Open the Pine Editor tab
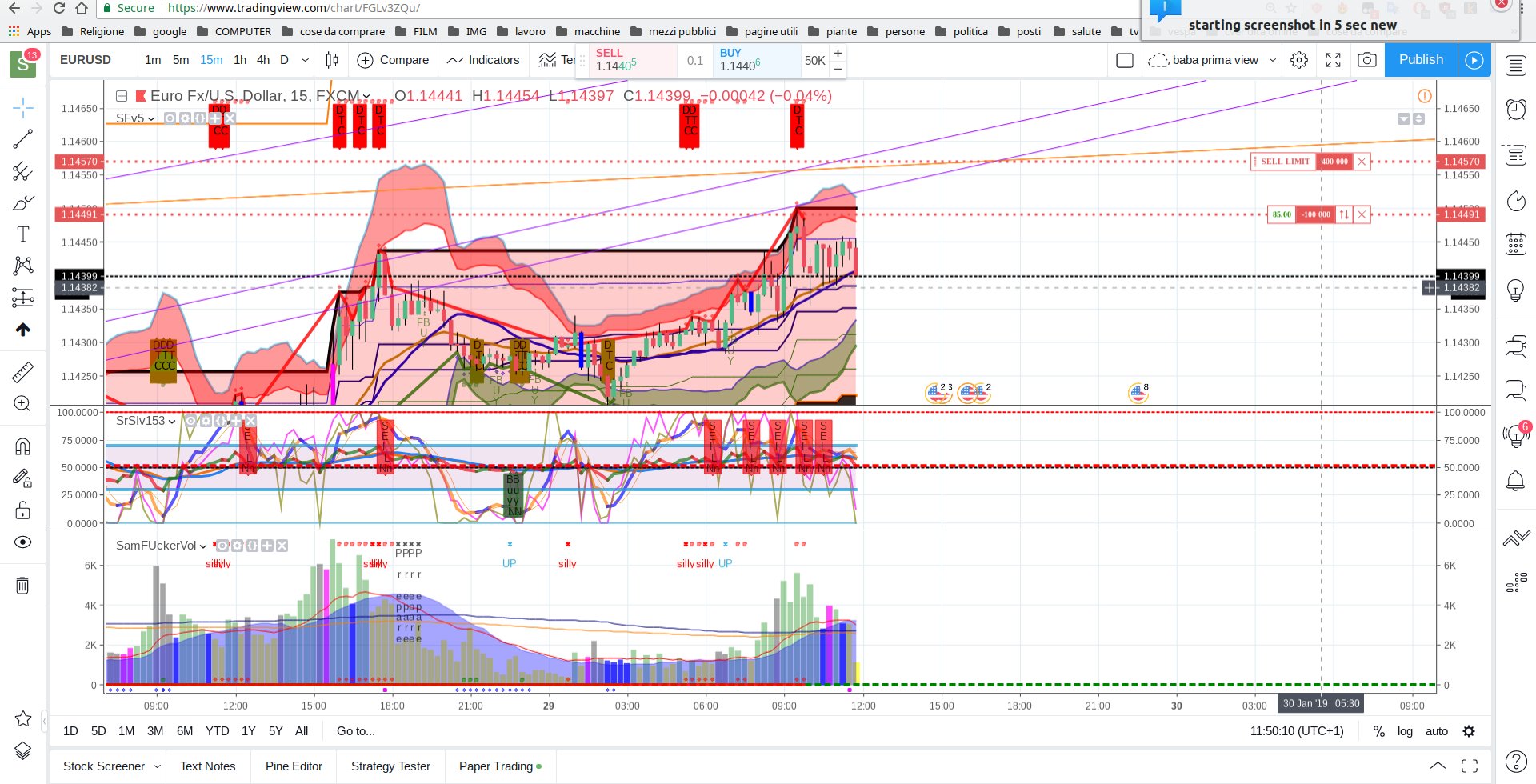Screen dimensions: 1536x784 point(294,766)
